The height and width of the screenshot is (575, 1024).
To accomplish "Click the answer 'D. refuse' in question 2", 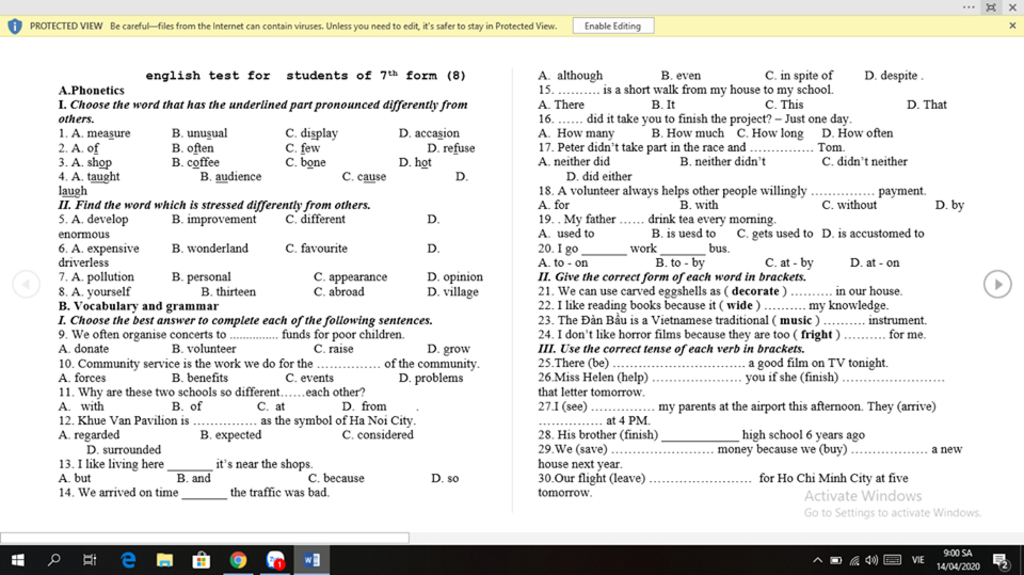I will [x=451, y=148].
